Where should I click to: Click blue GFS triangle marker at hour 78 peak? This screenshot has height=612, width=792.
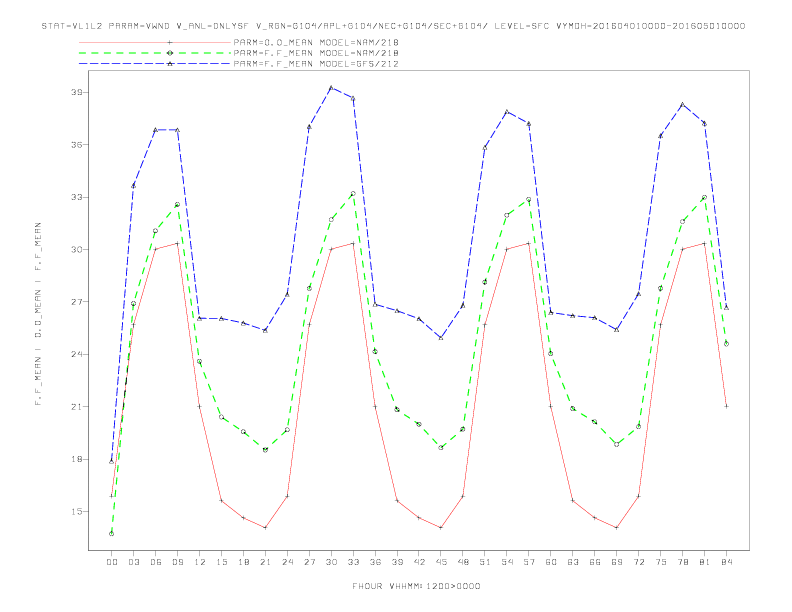click(682, 105)
